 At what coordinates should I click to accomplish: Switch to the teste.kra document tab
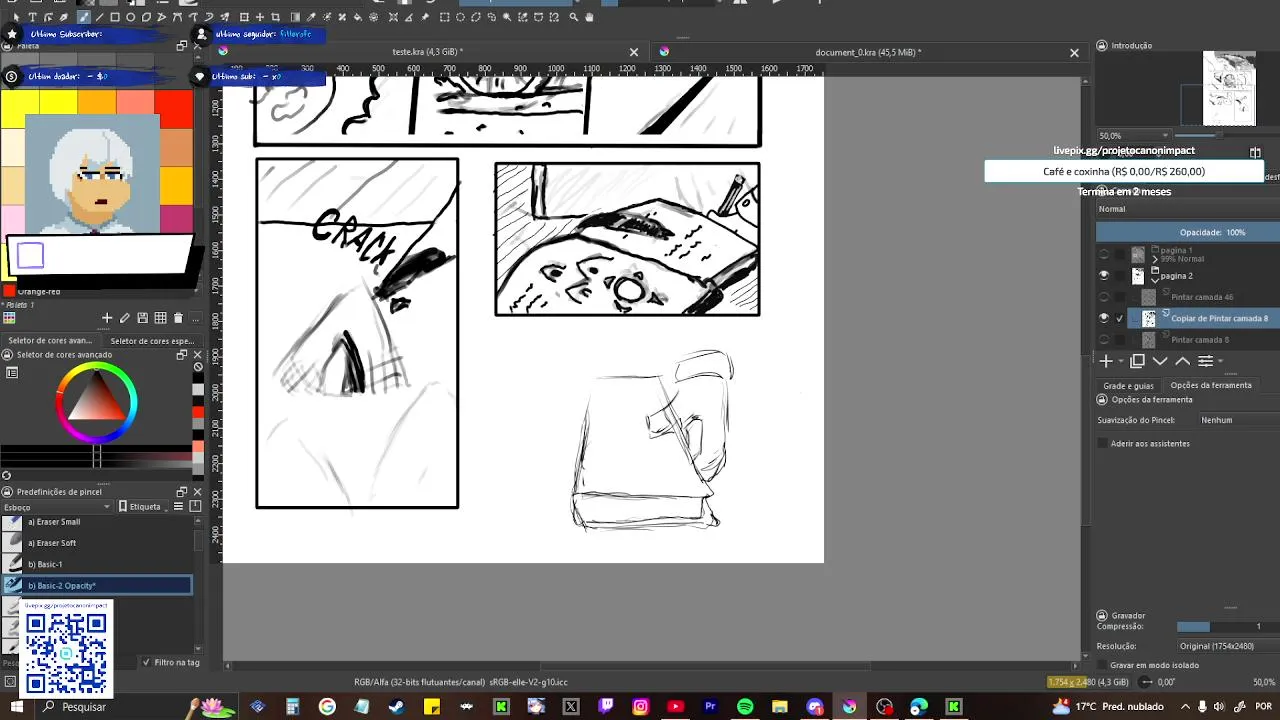click(428, 52)
